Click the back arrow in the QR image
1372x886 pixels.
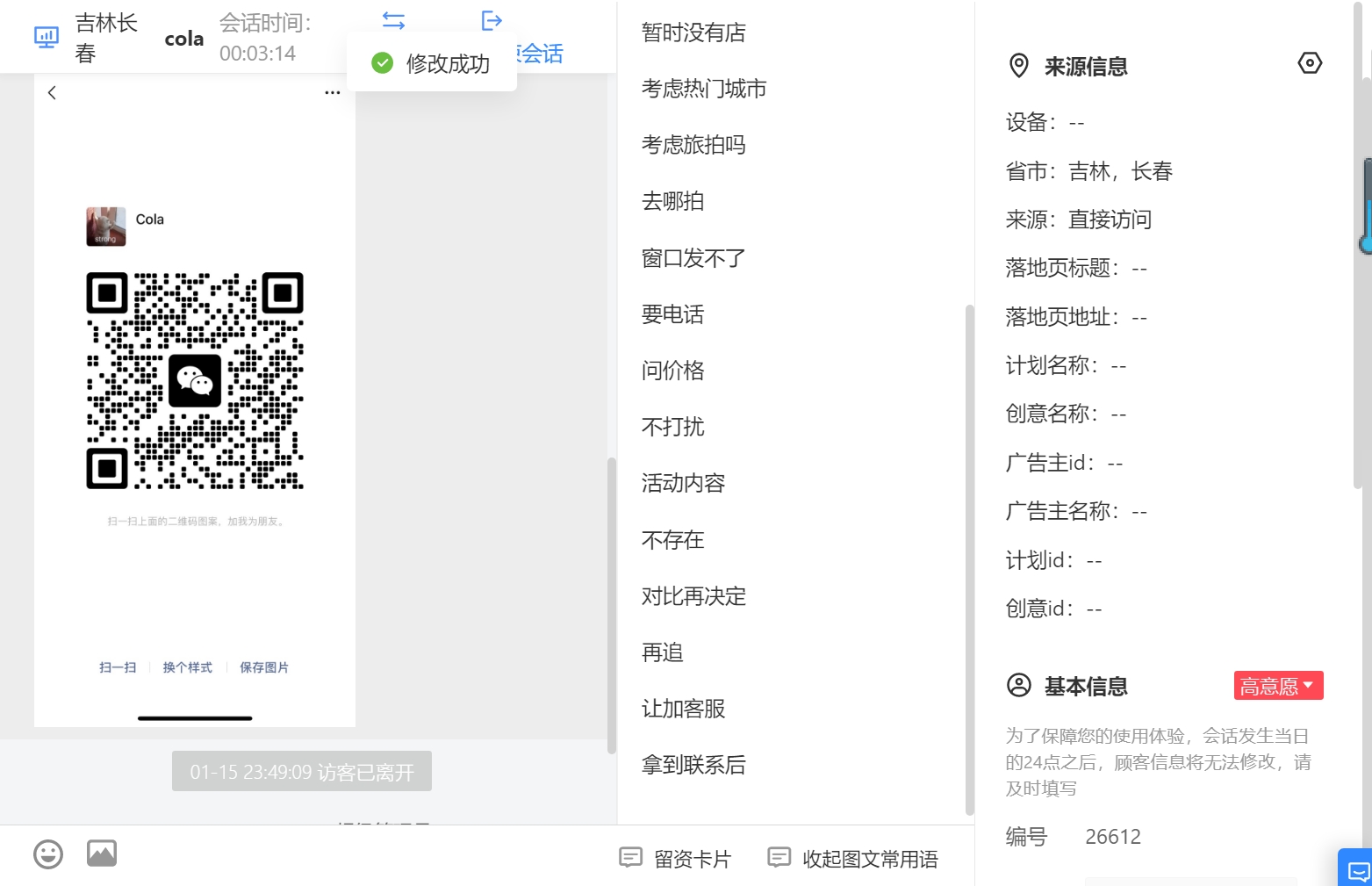(x=52, y=92)
